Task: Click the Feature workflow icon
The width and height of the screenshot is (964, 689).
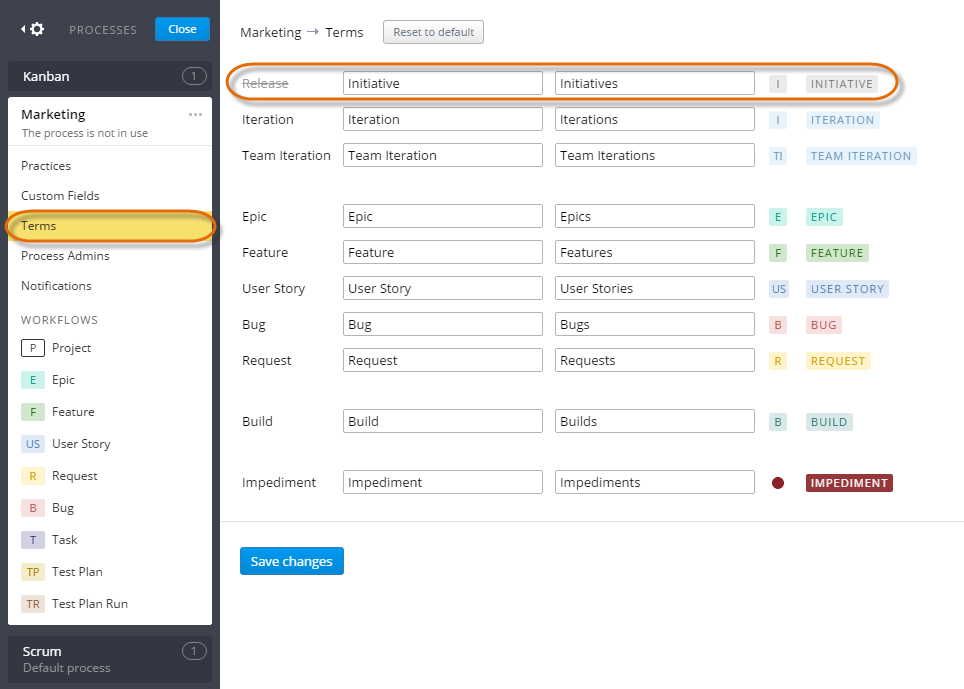Action: pyautogui.click(x=31, y=411)
